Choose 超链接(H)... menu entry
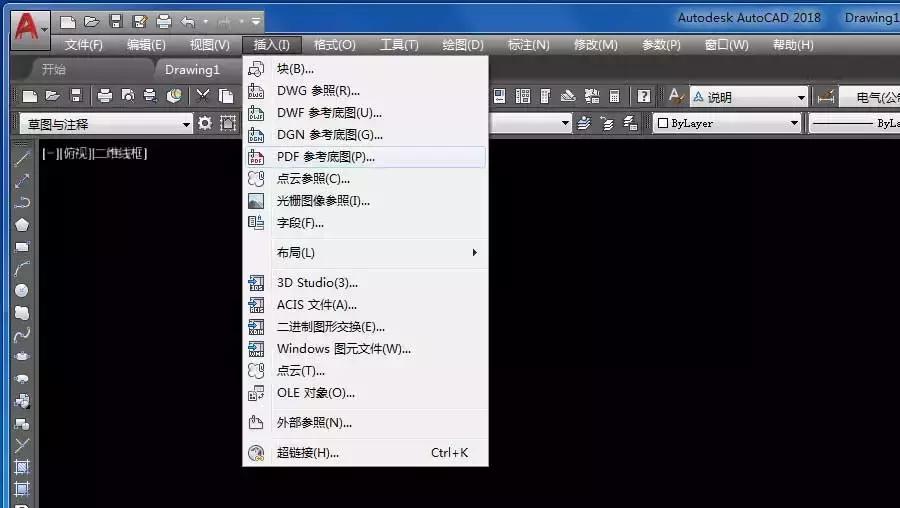This screenshot has width=900, height=508. pos(366,453)
